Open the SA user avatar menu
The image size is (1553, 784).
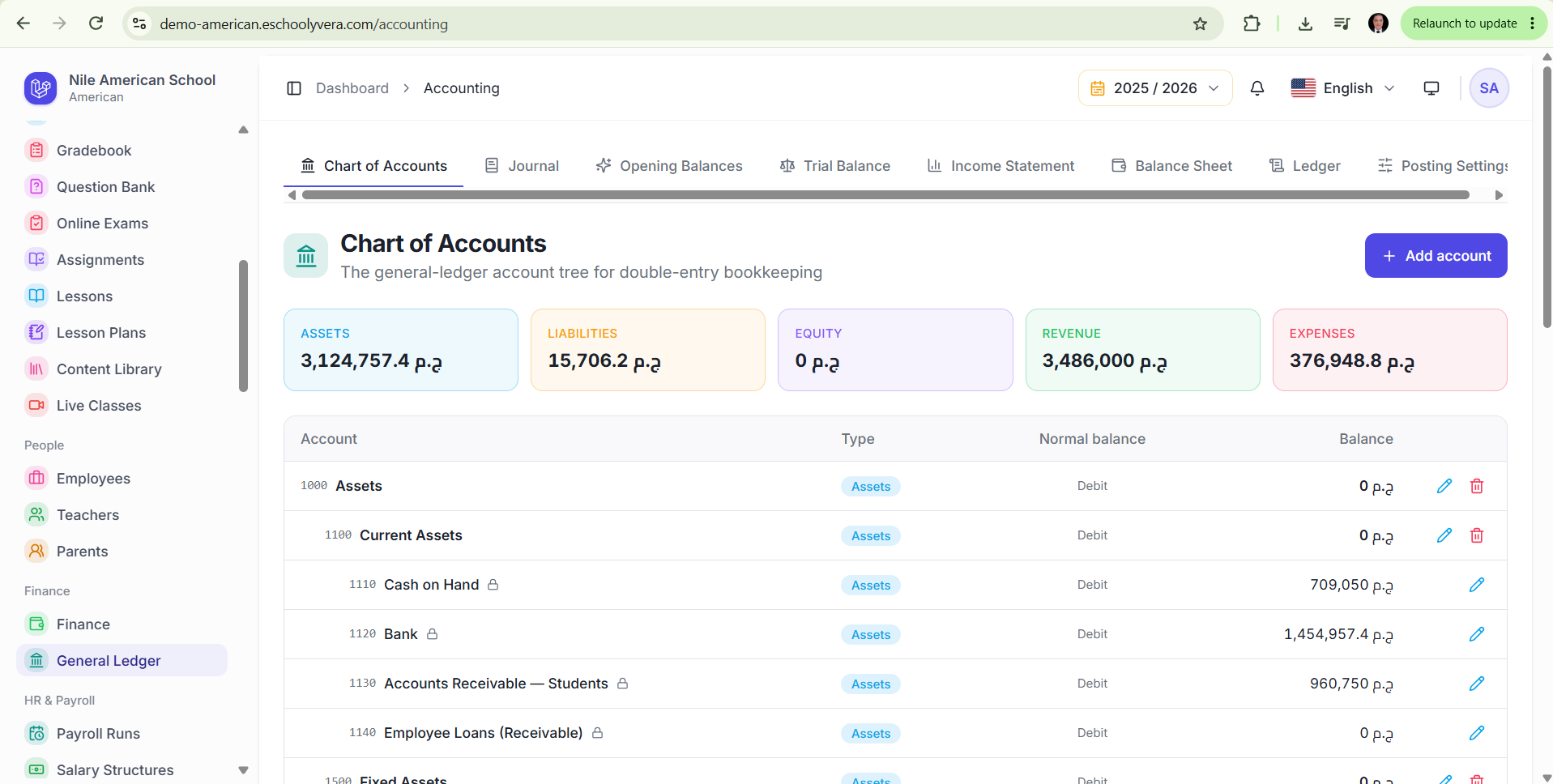click(1489, 88)
